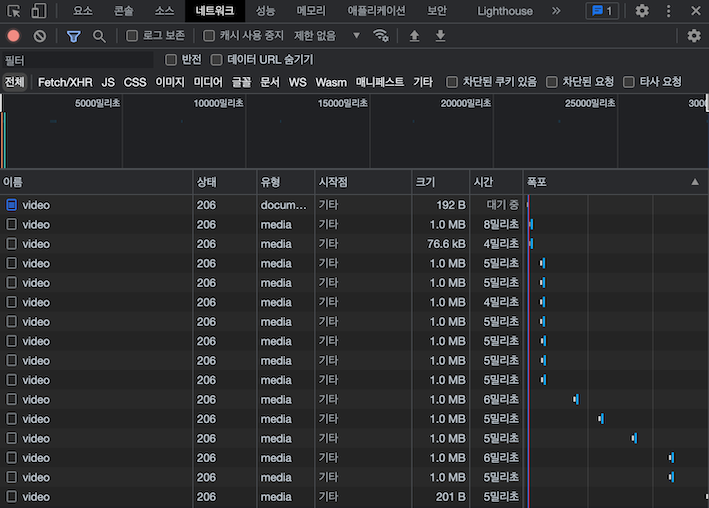This screenshot has width=709, height=508.
Task: Focus the 필터 text input
Action: click(78, 60)
